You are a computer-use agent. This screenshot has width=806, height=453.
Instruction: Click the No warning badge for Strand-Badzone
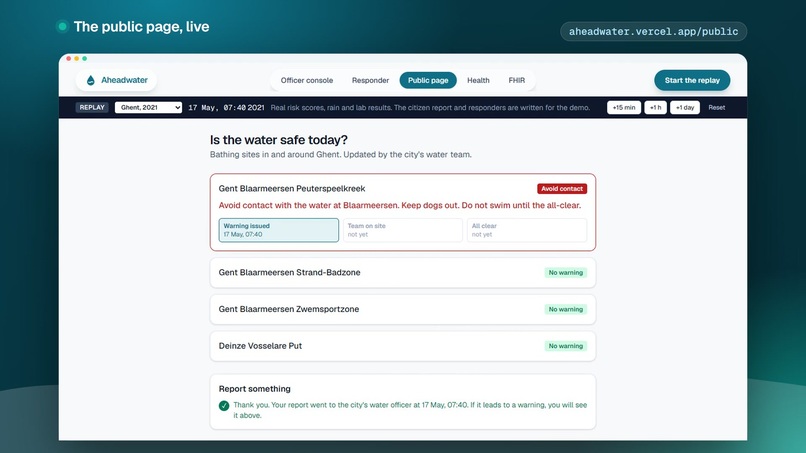[565, 273]
